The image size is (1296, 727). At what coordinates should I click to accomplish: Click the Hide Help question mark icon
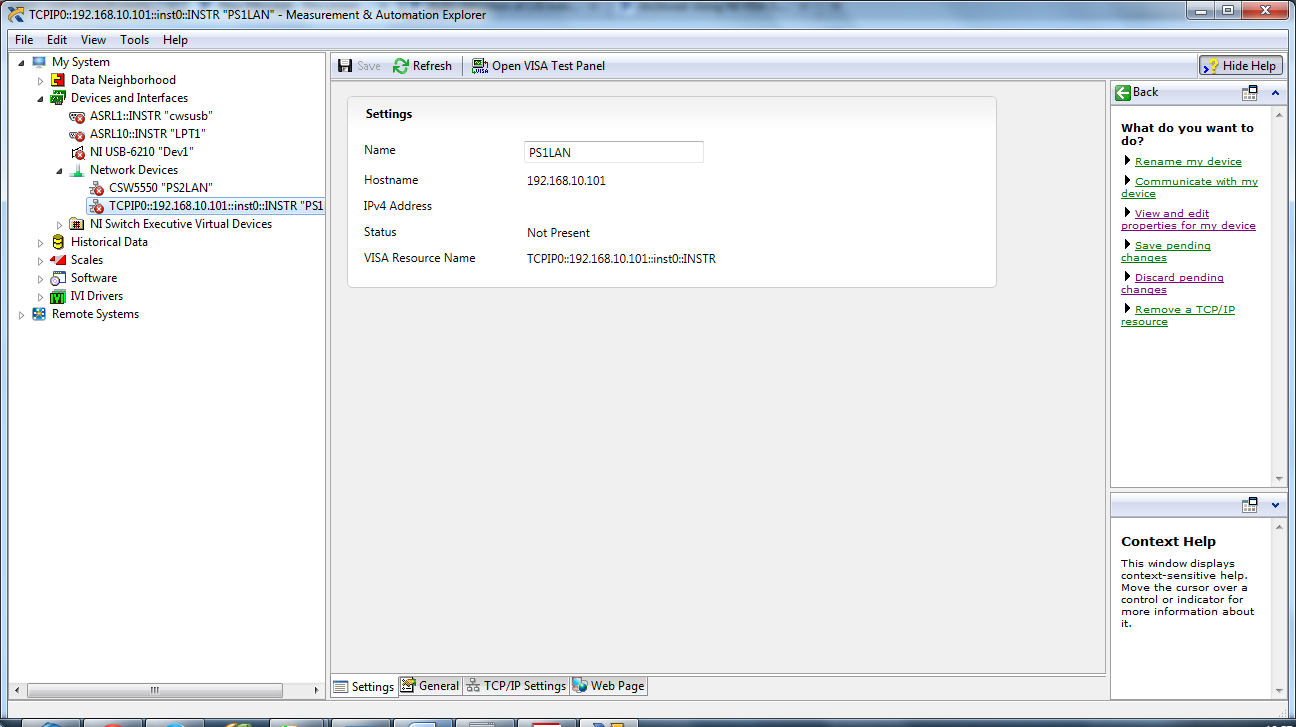[x=1212, y=66]
